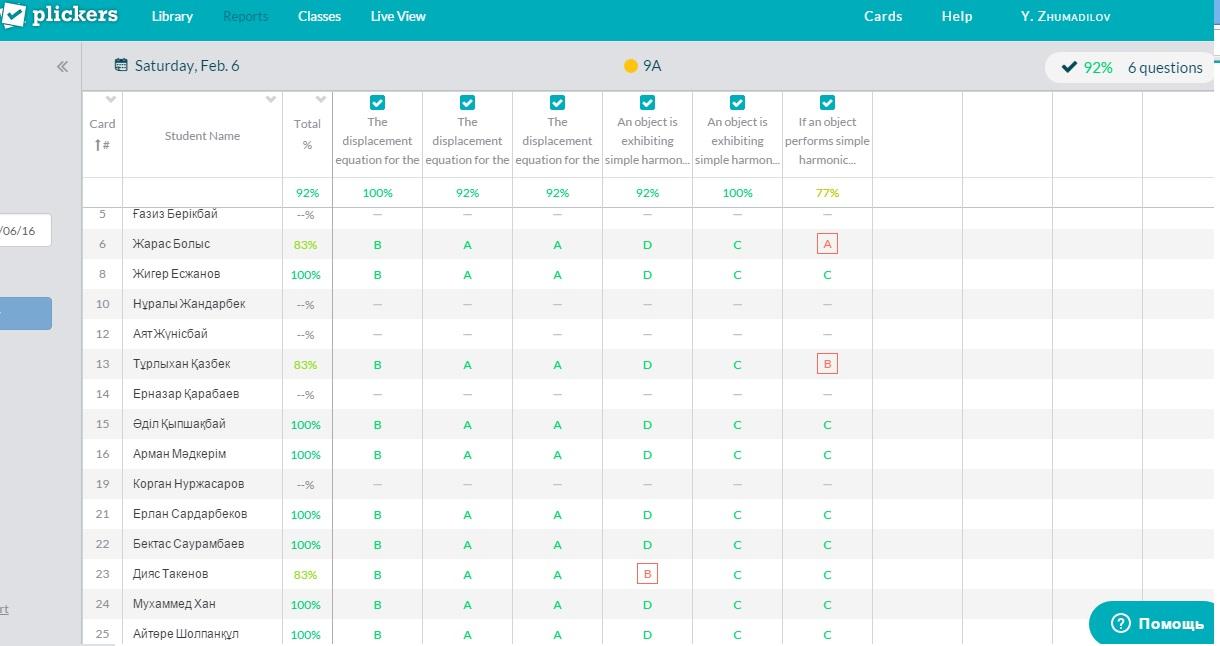Open 'If an object performs simple harmonic' header
This screenshot has width=1220, height=646.
[827, 141]
